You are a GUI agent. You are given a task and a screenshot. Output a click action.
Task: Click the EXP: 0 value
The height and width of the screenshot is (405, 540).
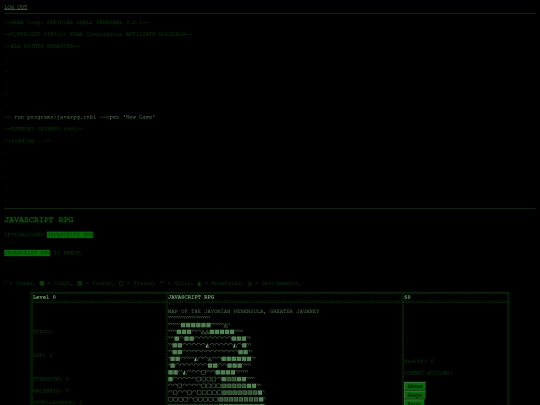(43, 355)
